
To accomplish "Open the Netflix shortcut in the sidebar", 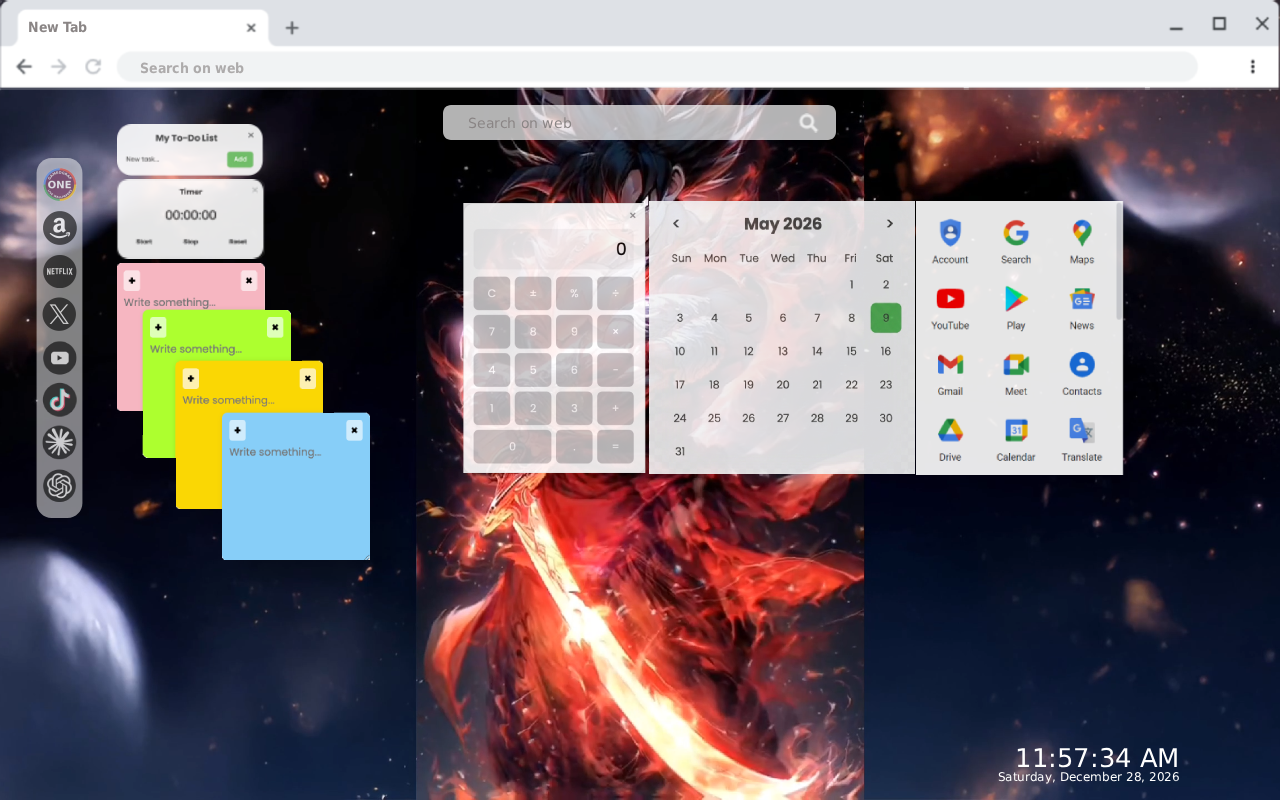I will tap(60, 271).
